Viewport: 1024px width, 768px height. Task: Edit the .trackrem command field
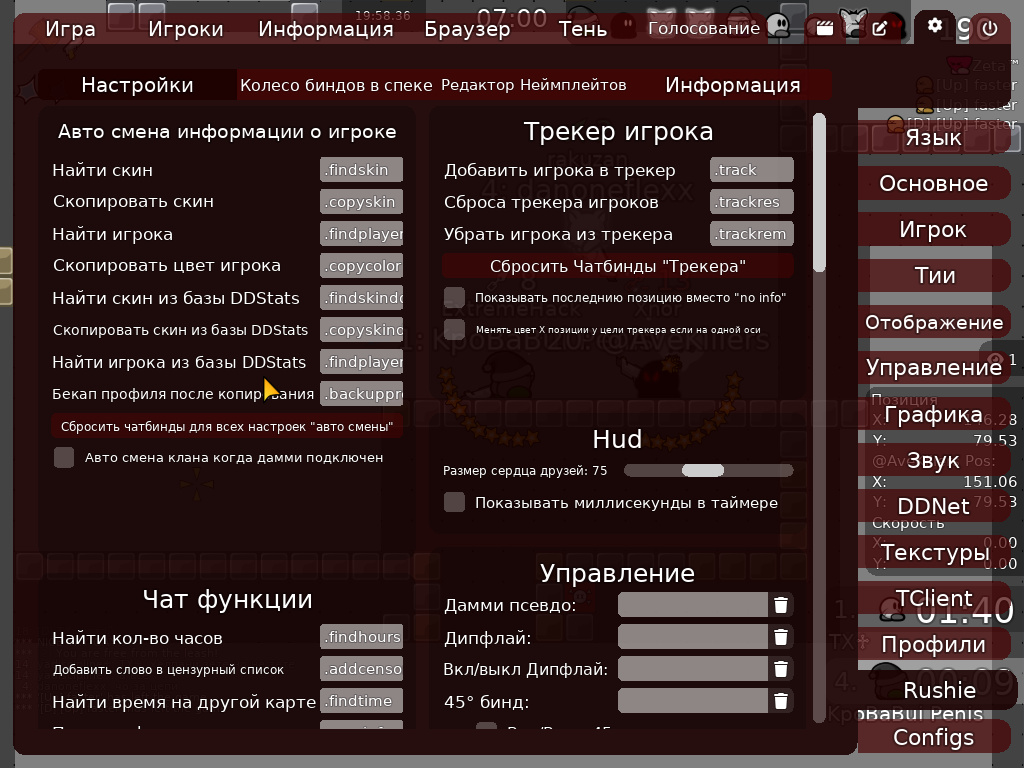752,234
